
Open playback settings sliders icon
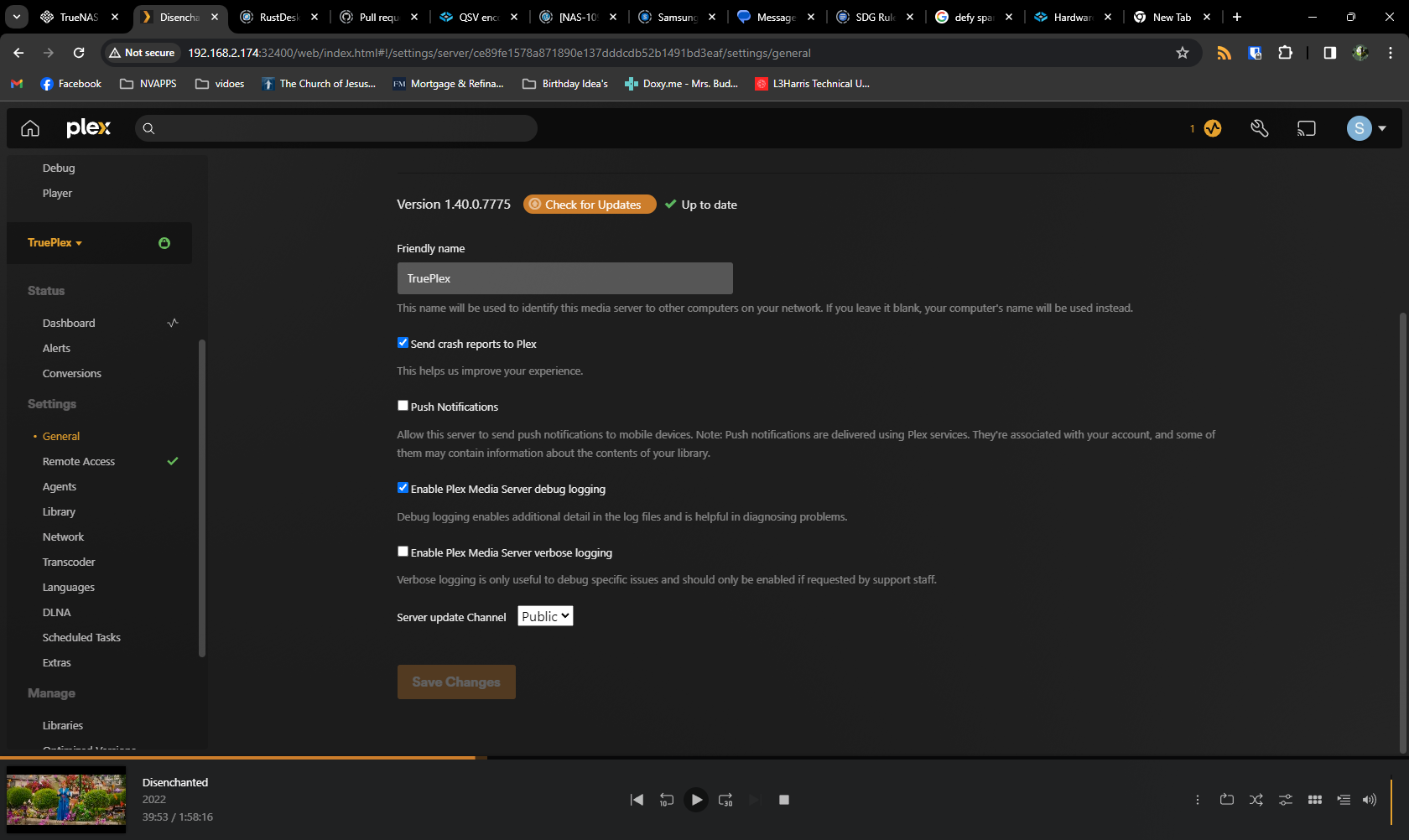pos(1286,800)
